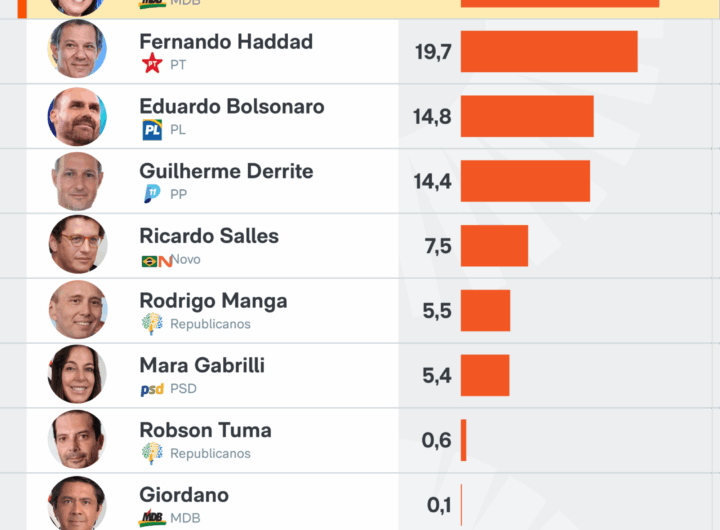The width and height of the screenshot is (720, 530).
Task: Click the MDB party logo under Giordano
Action: point(151,518)
